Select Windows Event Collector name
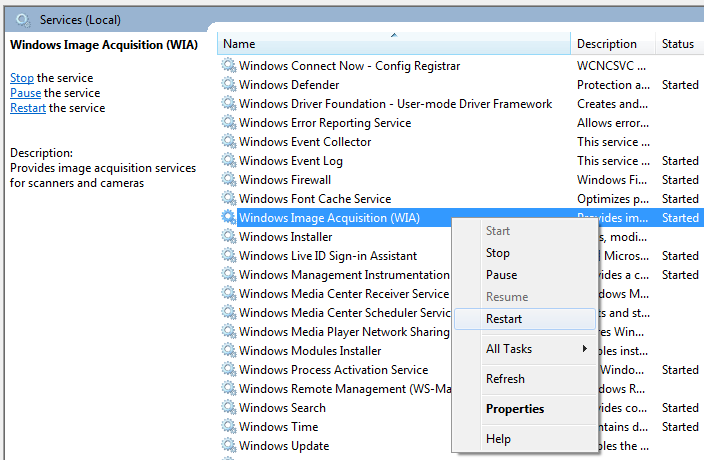Screen dimensions: 704x460 click(305, 141)
